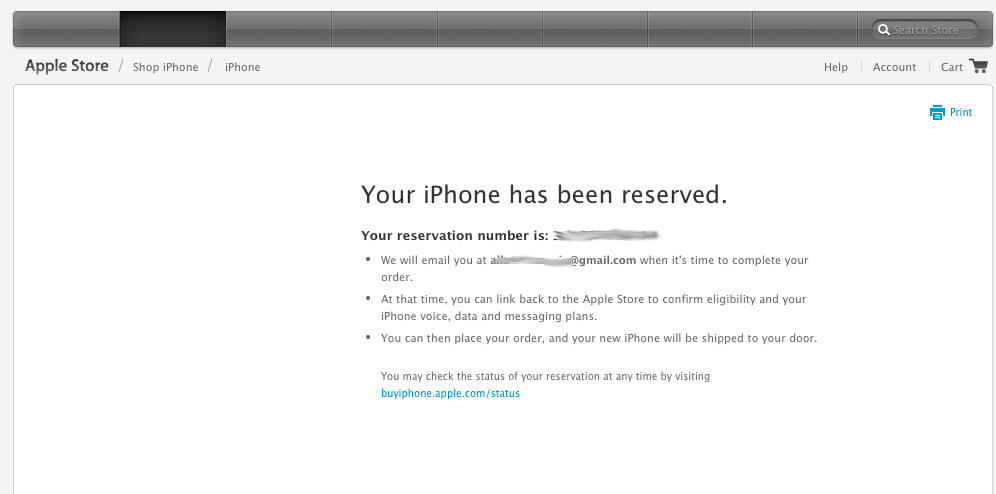Image resolution: width=996 pixels, height=494 pixels.
Task: Click the blurred reservation number value
Action: click(605, 236)
